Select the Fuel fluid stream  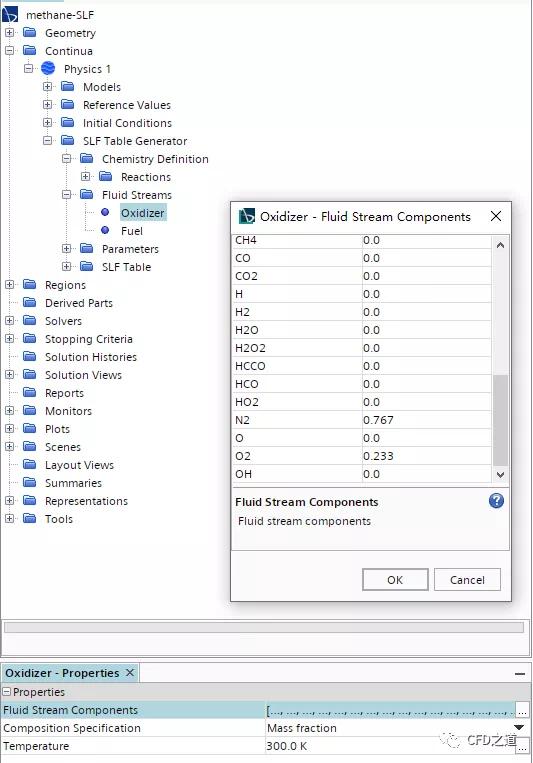[132, 231]
